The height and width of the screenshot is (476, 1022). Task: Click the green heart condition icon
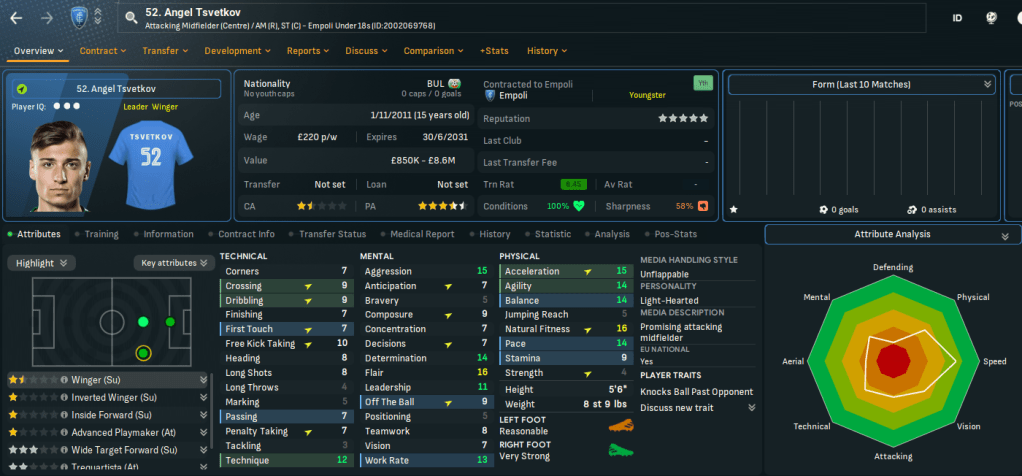(578, 206)
